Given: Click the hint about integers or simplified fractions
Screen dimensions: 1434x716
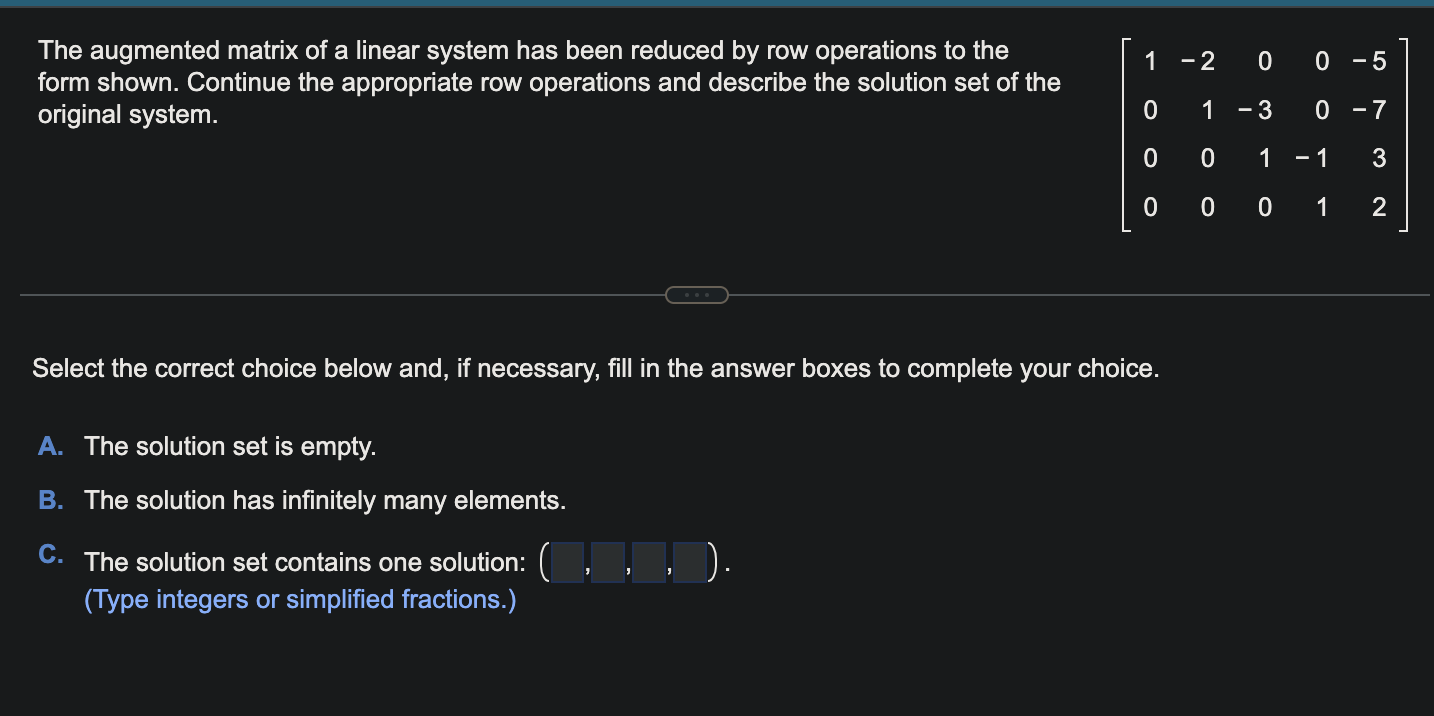Looking at the screenshot, I should (299, 599).
